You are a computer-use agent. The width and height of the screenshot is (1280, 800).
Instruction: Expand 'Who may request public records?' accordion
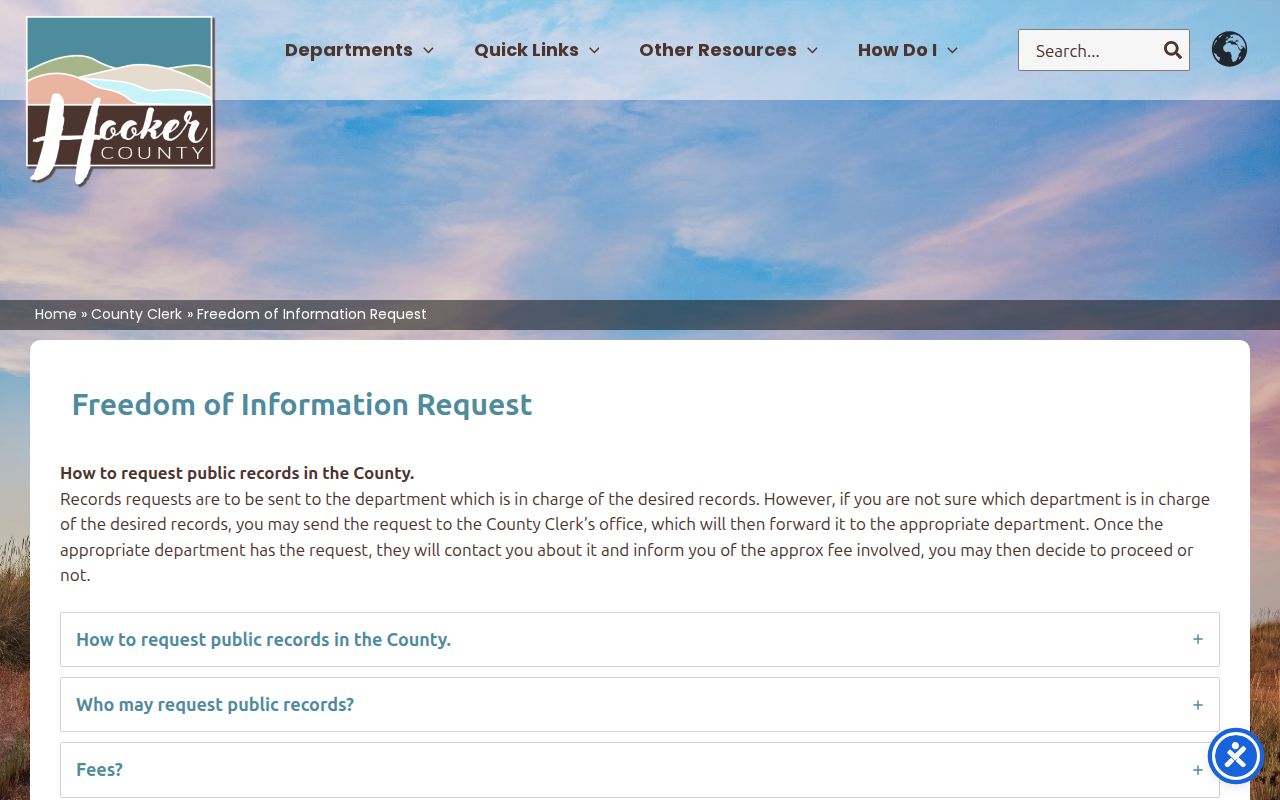pyautogui.click(x=640, y=705)
